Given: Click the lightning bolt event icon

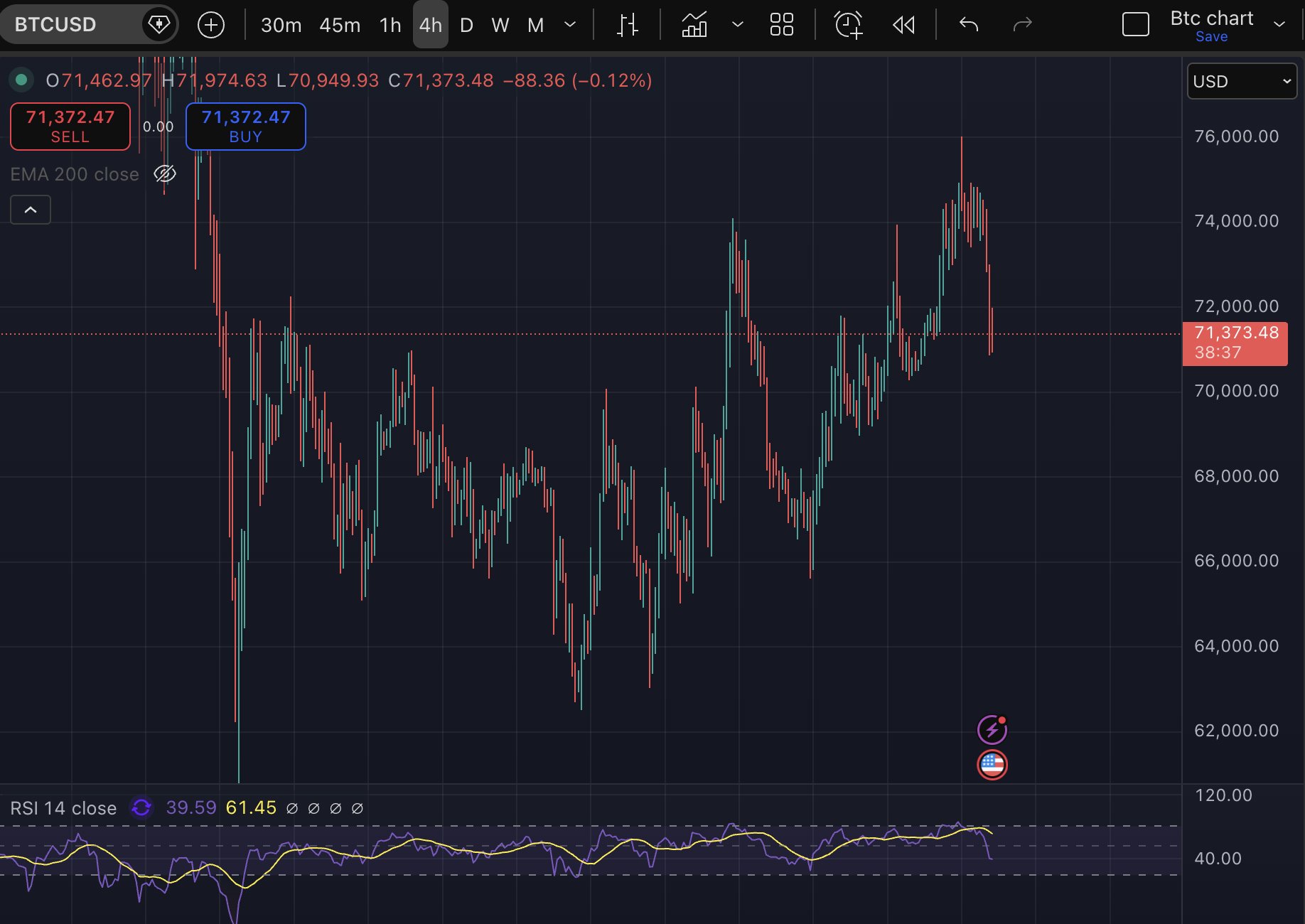Looking at the screenshot, I should pyautogui.click(x=992, y=729).
